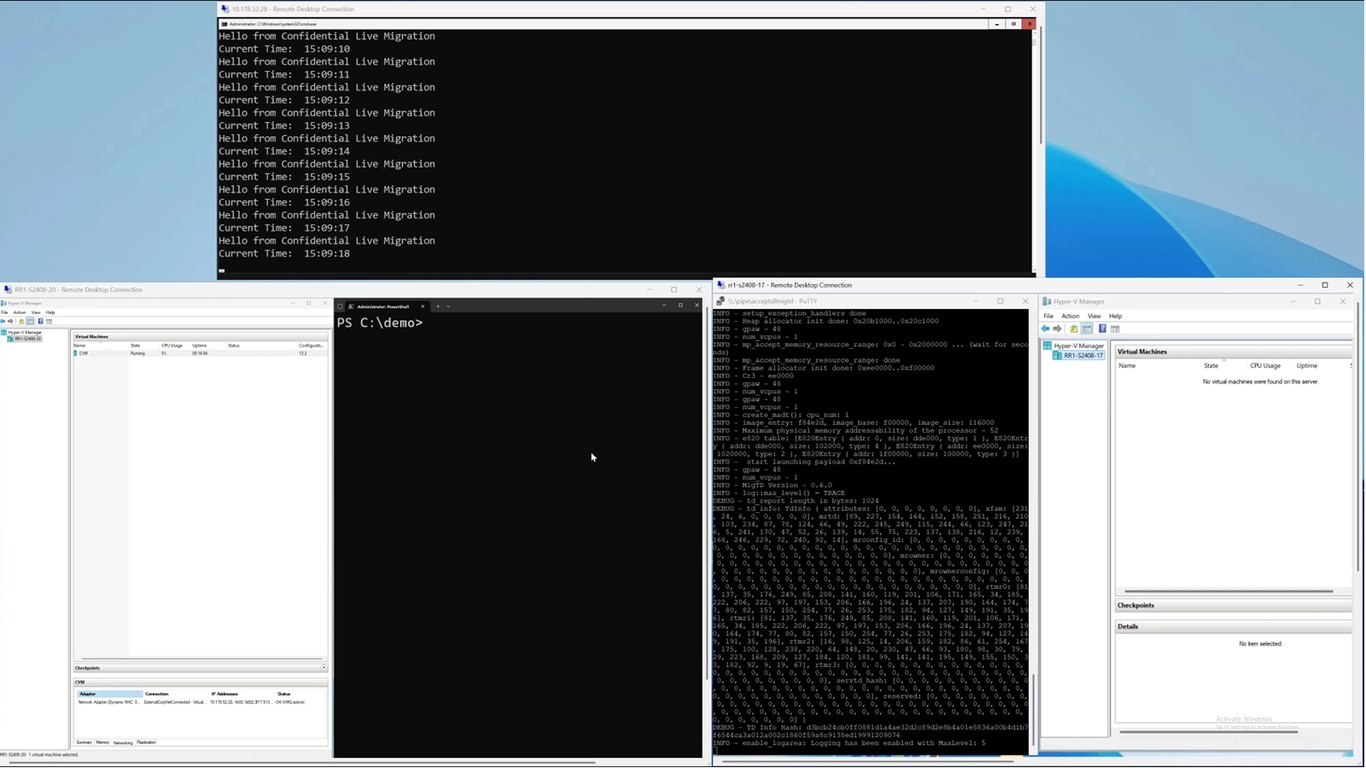Click the Show/Hide Console Tree icon in right Hyper-V toolbar
Image resolution: width=1366 pixels, height=768 pixels.
(1087, 328)
